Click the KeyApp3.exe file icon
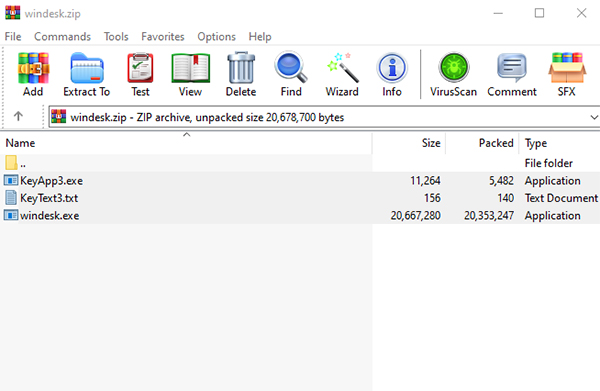Viewport: 600px width, 391px height. click(11, 180)
